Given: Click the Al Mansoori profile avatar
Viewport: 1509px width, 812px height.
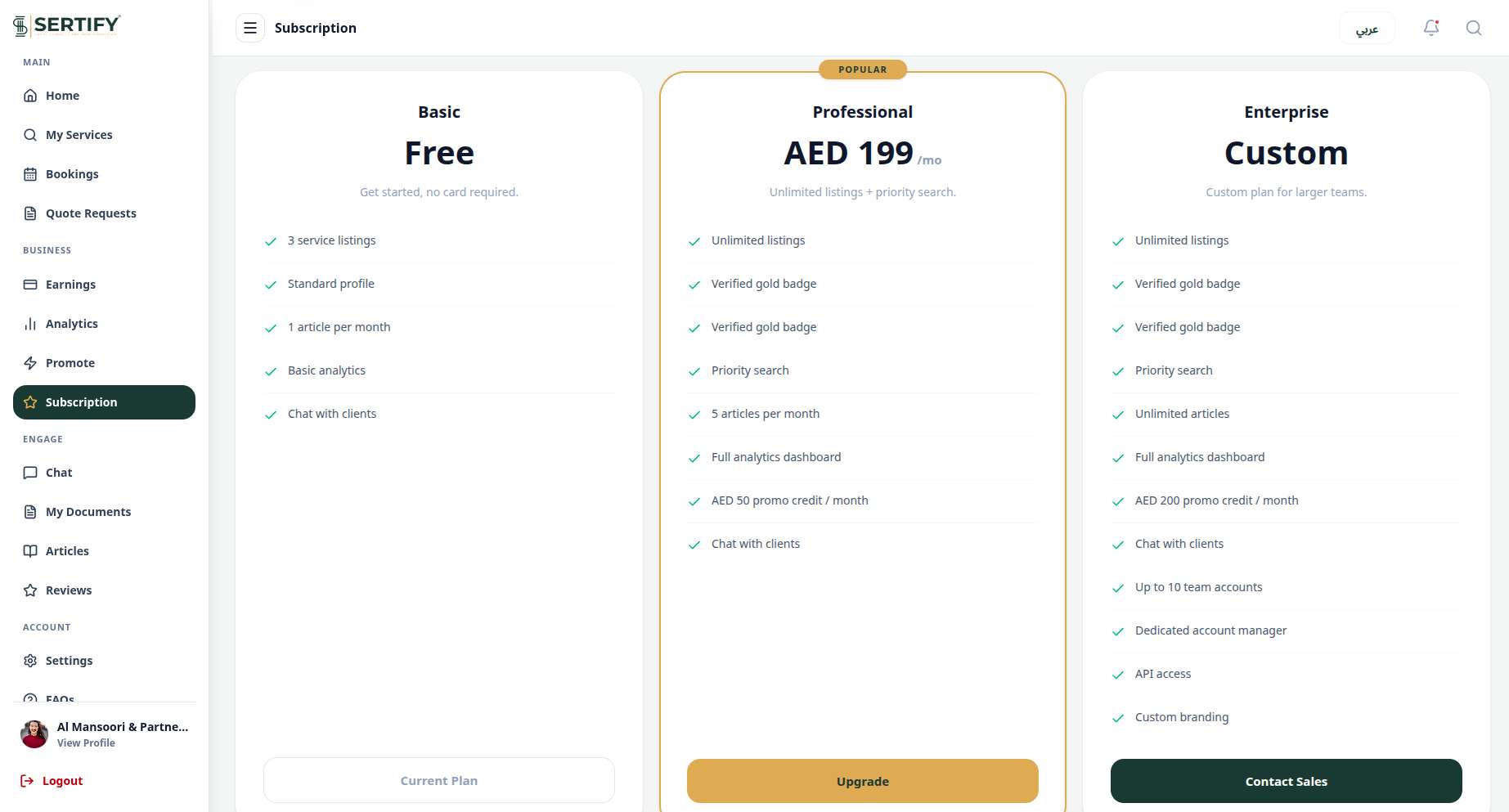Looking at the screenshot, I should tap(34, 734).
